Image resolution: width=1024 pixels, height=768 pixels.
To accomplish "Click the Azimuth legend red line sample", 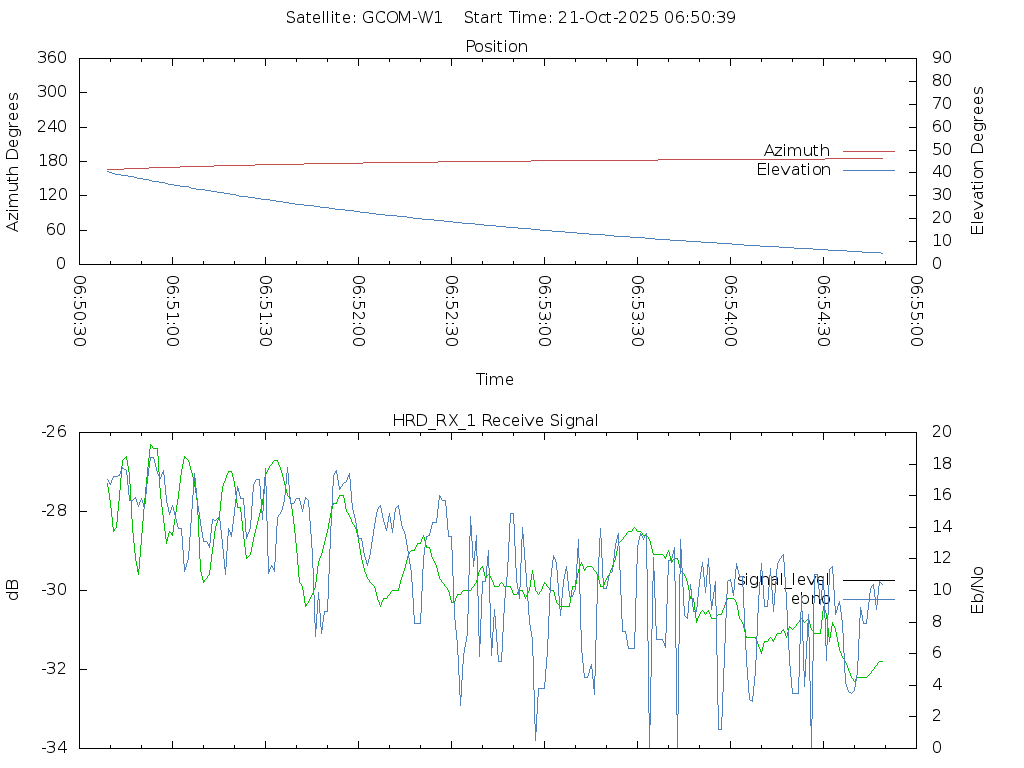I will pyautogui.click(x=868, y=150).
